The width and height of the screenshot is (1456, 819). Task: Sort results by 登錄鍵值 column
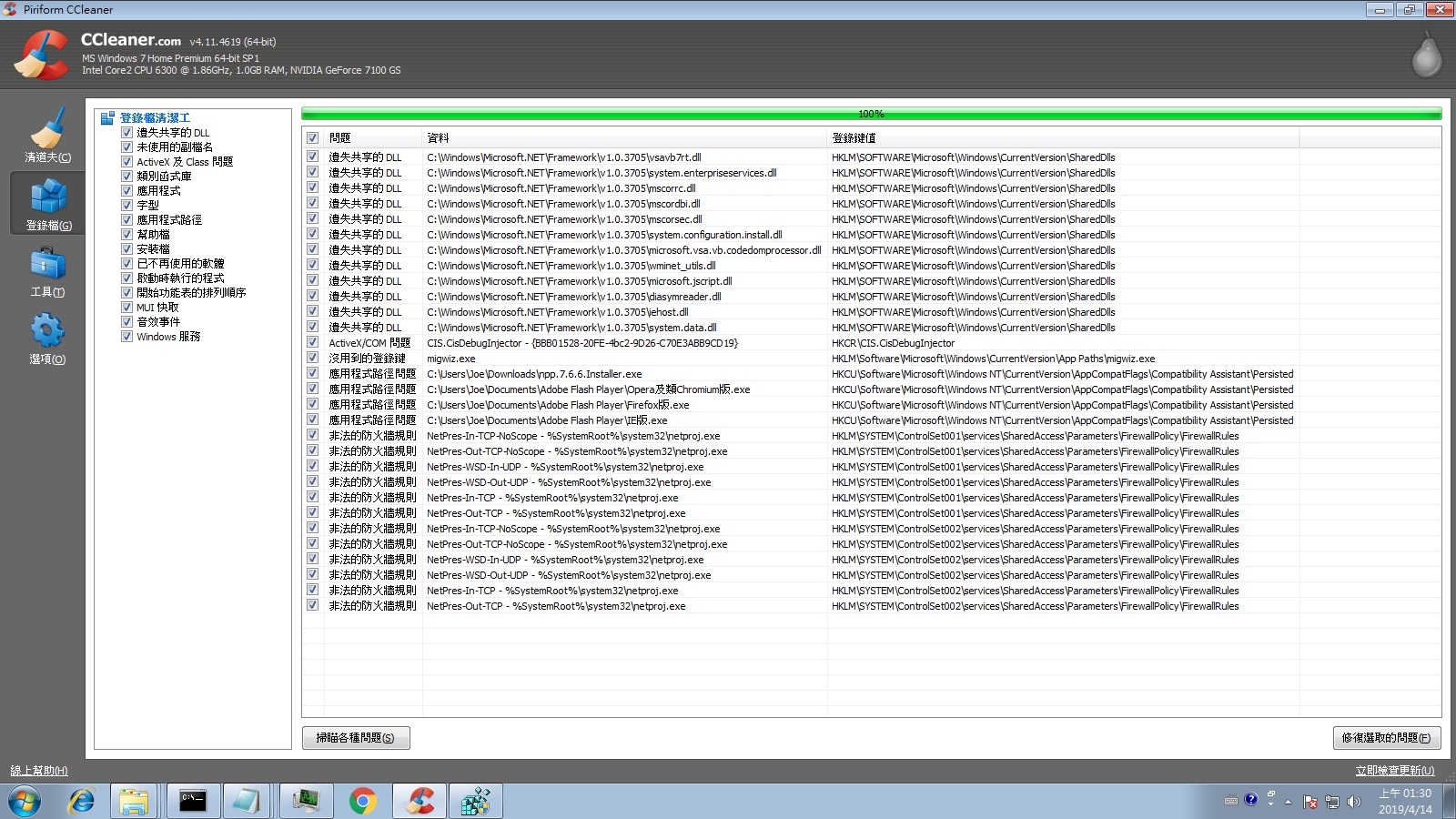(x=1063, y=138)
